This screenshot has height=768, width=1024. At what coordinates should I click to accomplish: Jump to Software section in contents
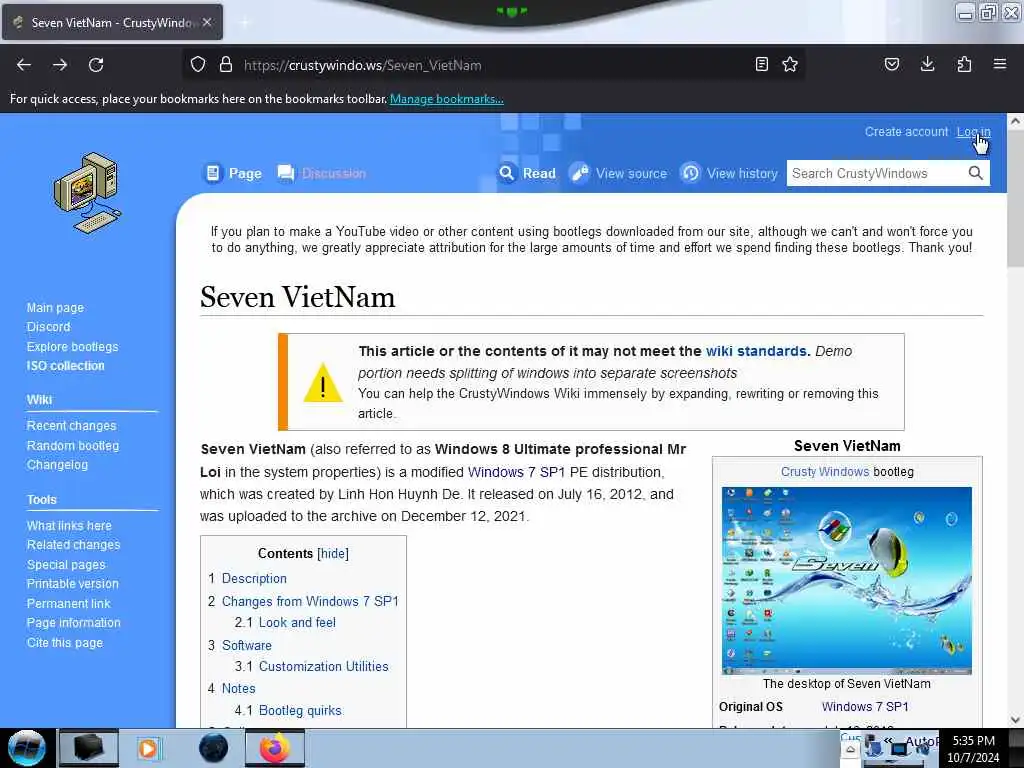247,645
